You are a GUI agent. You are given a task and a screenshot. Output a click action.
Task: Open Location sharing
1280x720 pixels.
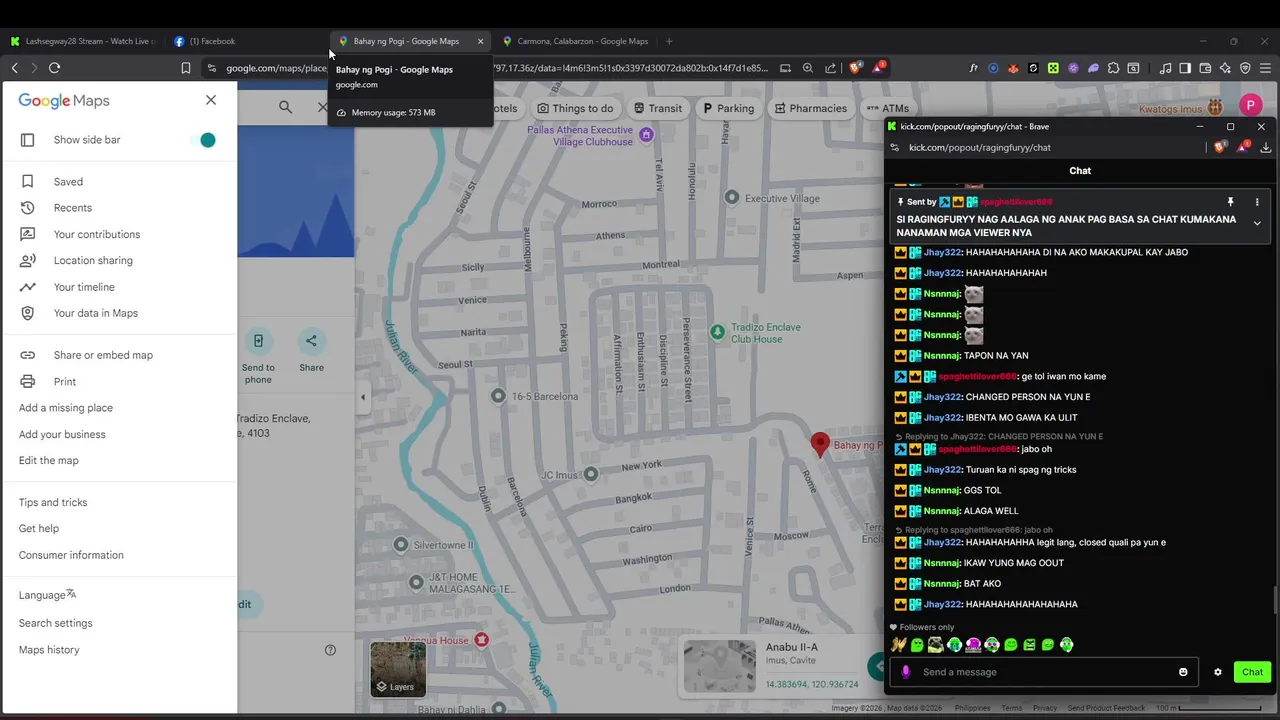point(92,261)
